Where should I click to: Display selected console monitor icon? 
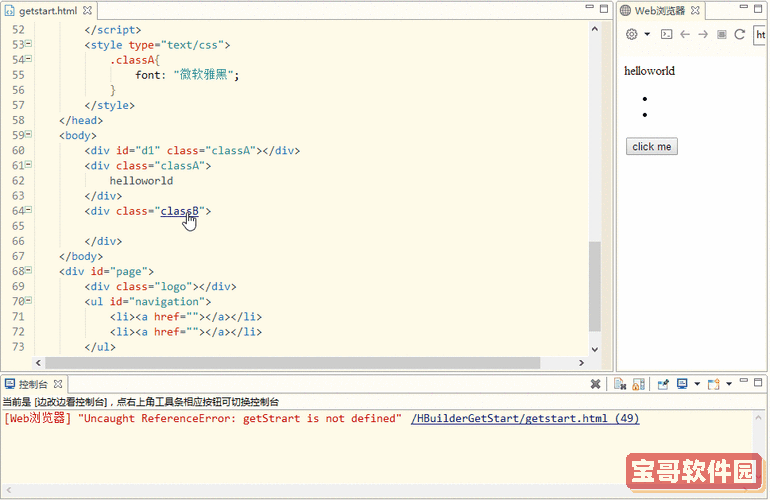point(682,384)
